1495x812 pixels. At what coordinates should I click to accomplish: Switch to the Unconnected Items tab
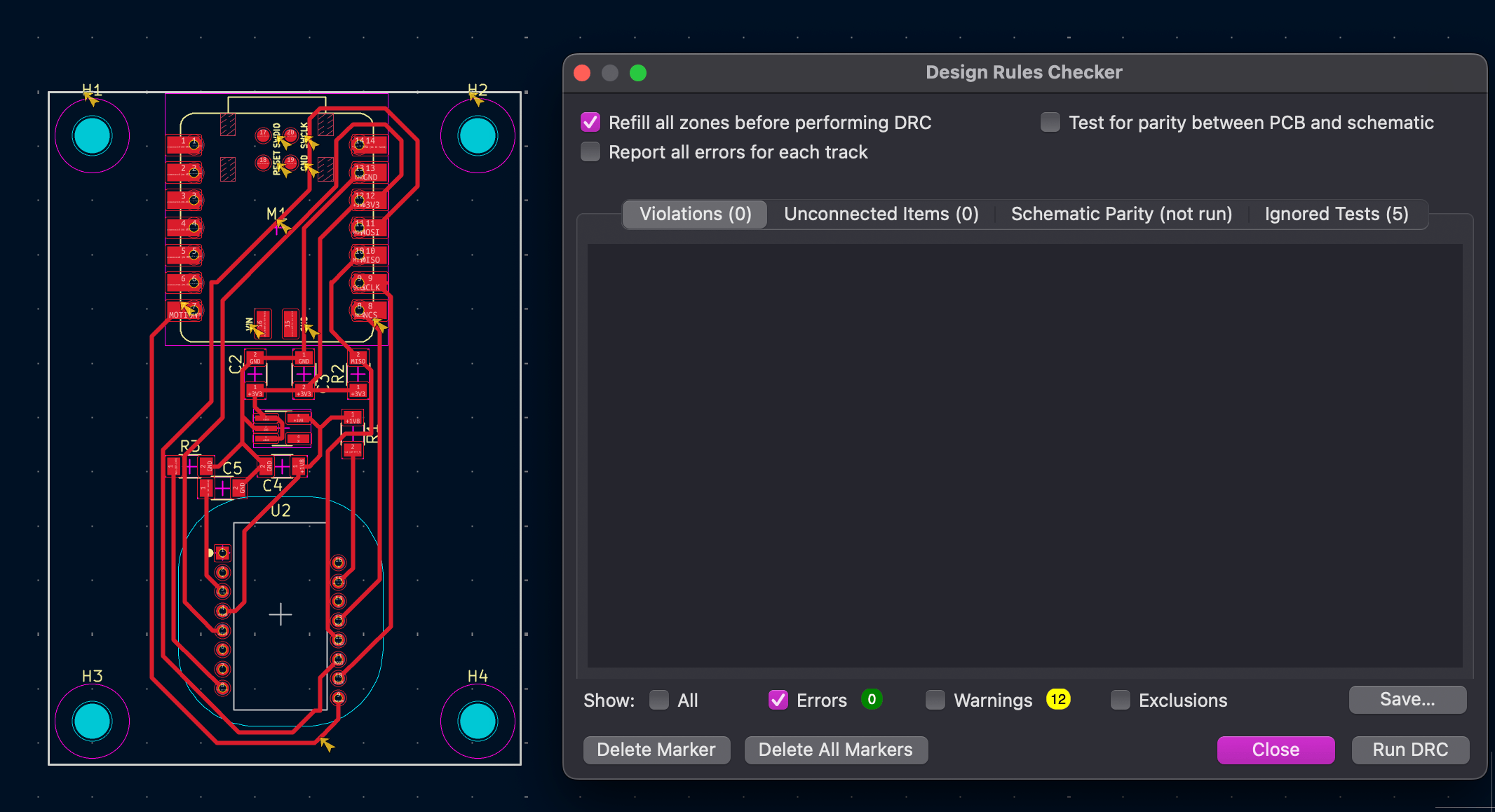click(881, 214)
